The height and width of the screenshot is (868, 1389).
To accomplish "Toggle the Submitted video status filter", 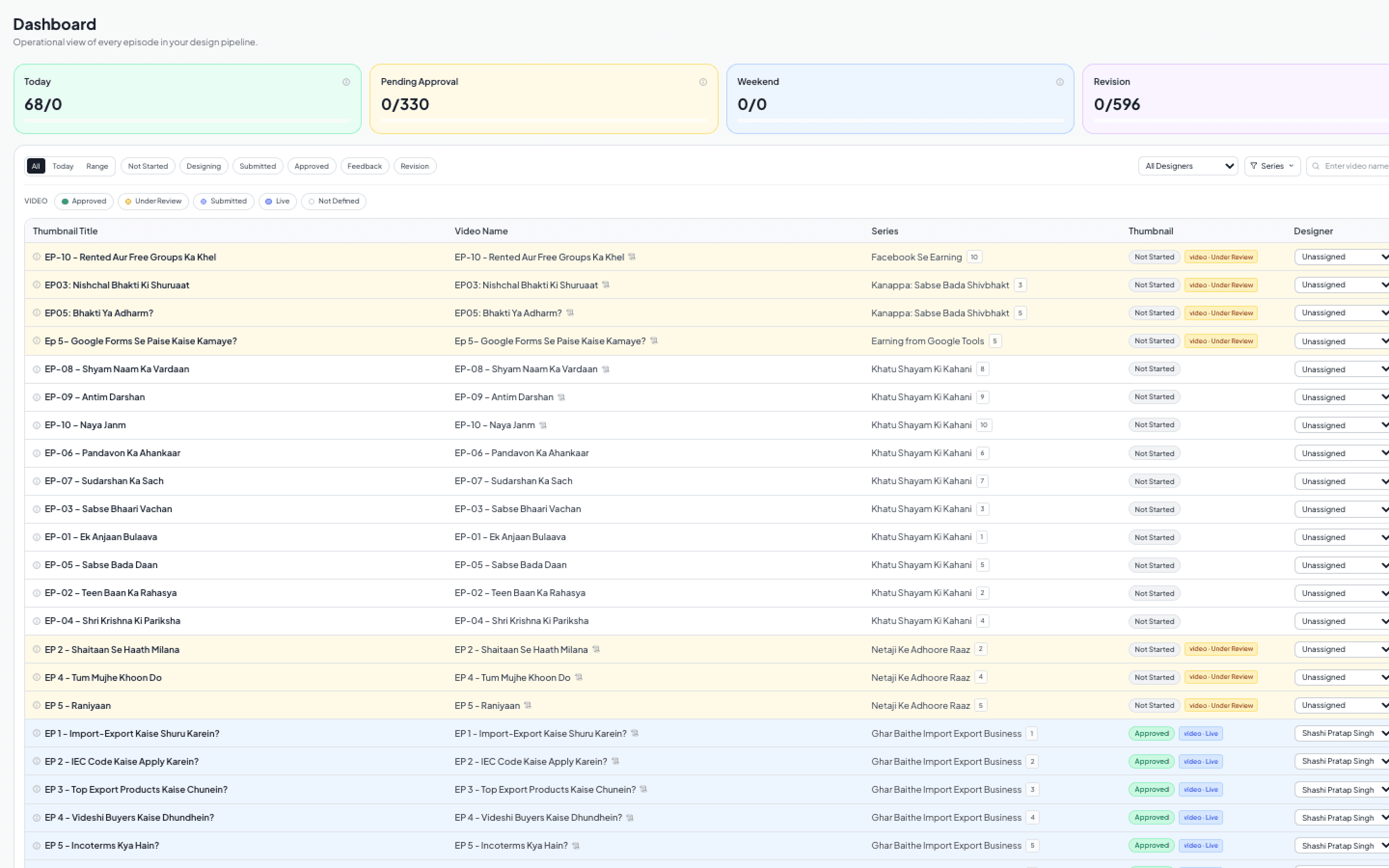I will (224, 202).
